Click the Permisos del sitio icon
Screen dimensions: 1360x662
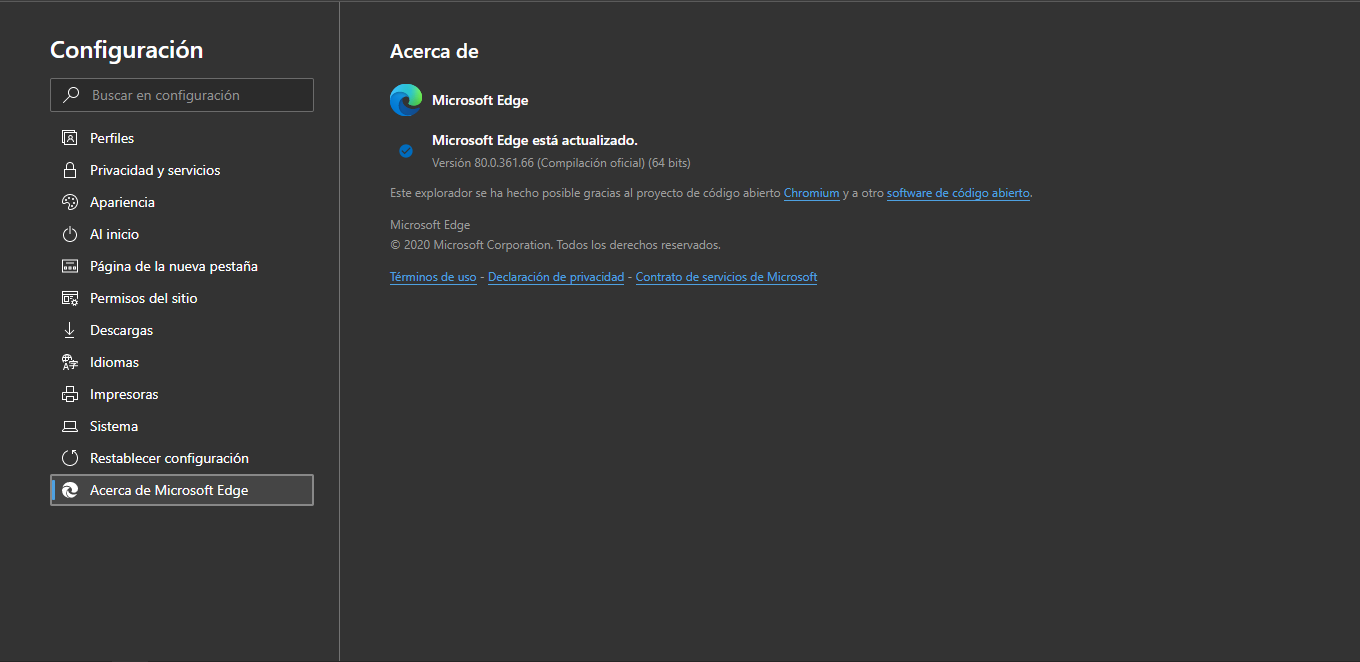click(x=70, y=298)
